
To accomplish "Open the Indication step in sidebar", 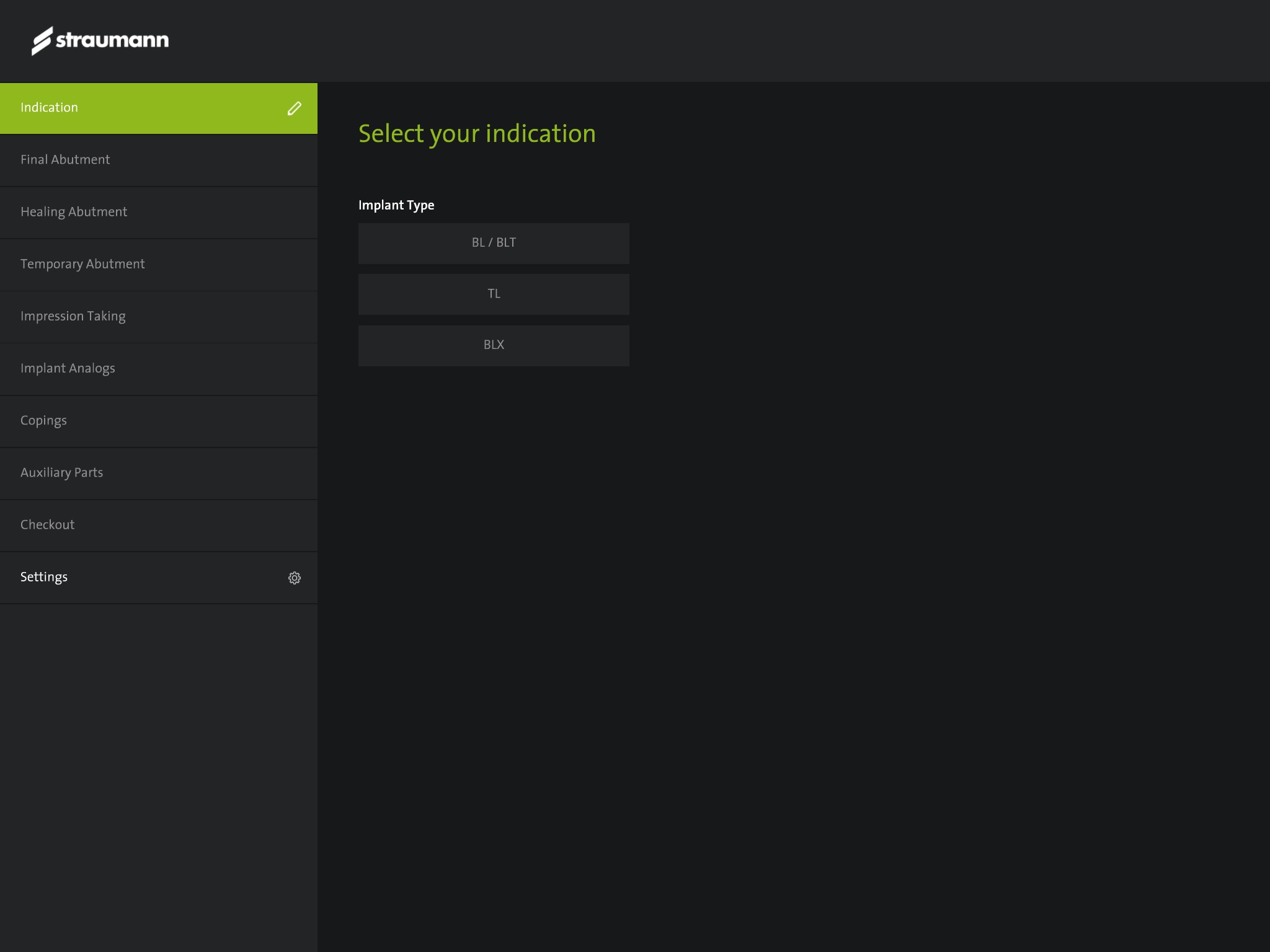I will coord(50,108).
